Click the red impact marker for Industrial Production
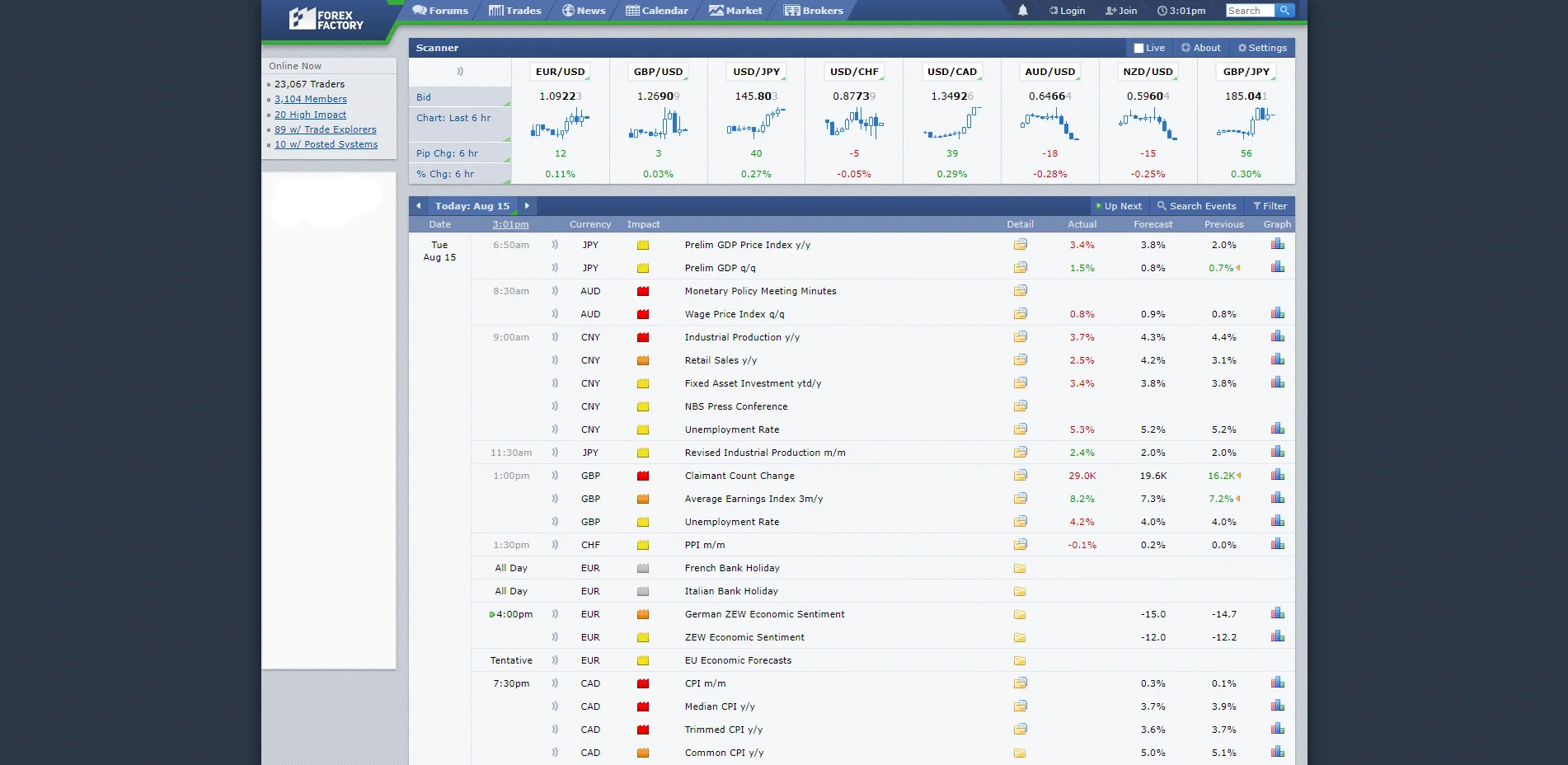1568x765 pixels. [x=643, y=337]
